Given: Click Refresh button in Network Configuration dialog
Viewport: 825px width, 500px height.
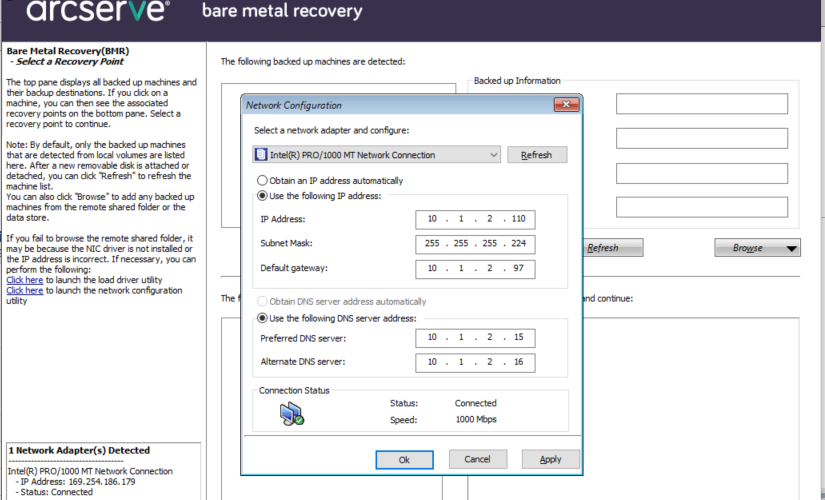Looking at the screenshot, I should pos(537,155).
